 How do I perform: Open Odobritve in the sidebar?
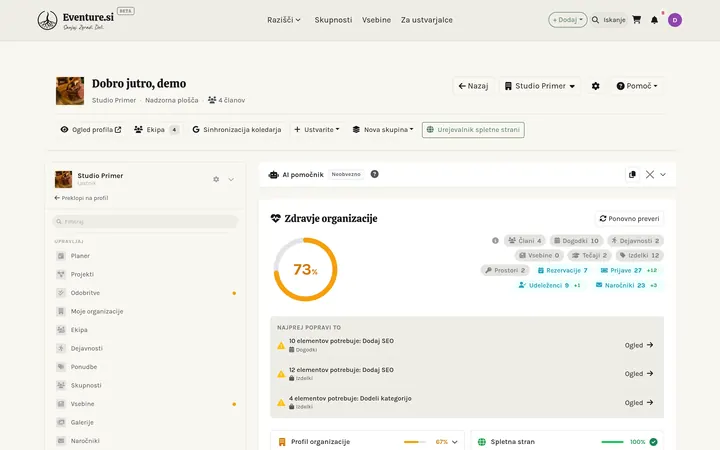pyautogui.click(x=145, y=292)
